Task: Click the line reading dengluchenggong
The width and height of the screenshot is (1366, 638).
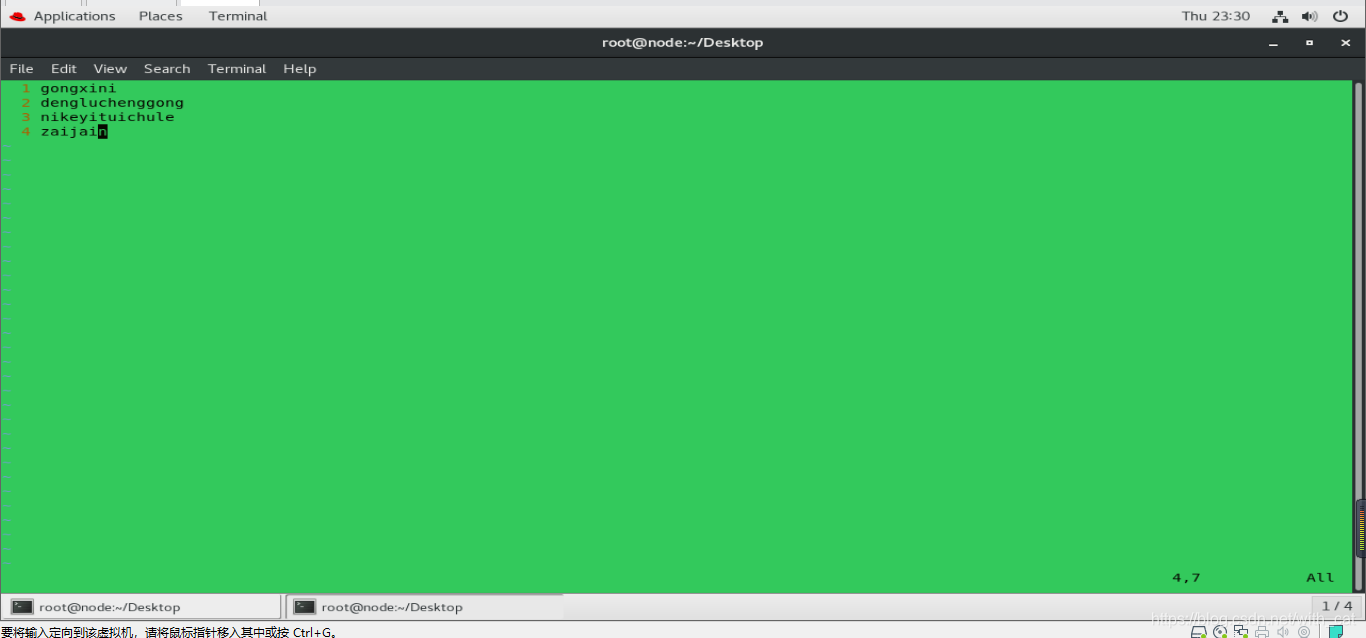Action: [112, 102]
